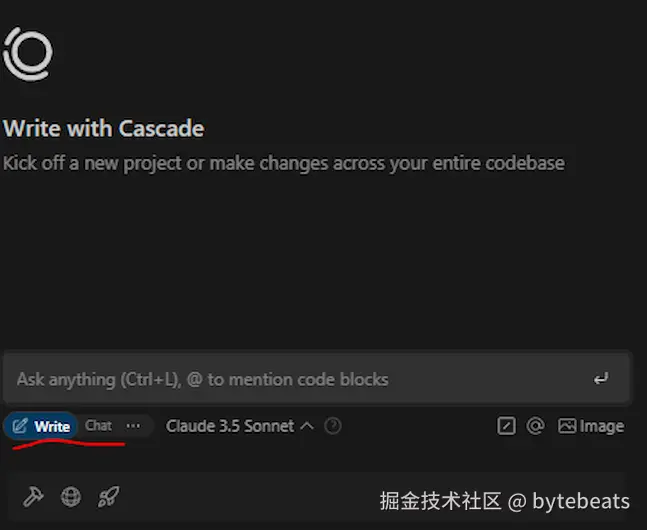Insert a mention using the @ icon
The height and width of the screenshot is (530, 647).
tap(535, 426)
